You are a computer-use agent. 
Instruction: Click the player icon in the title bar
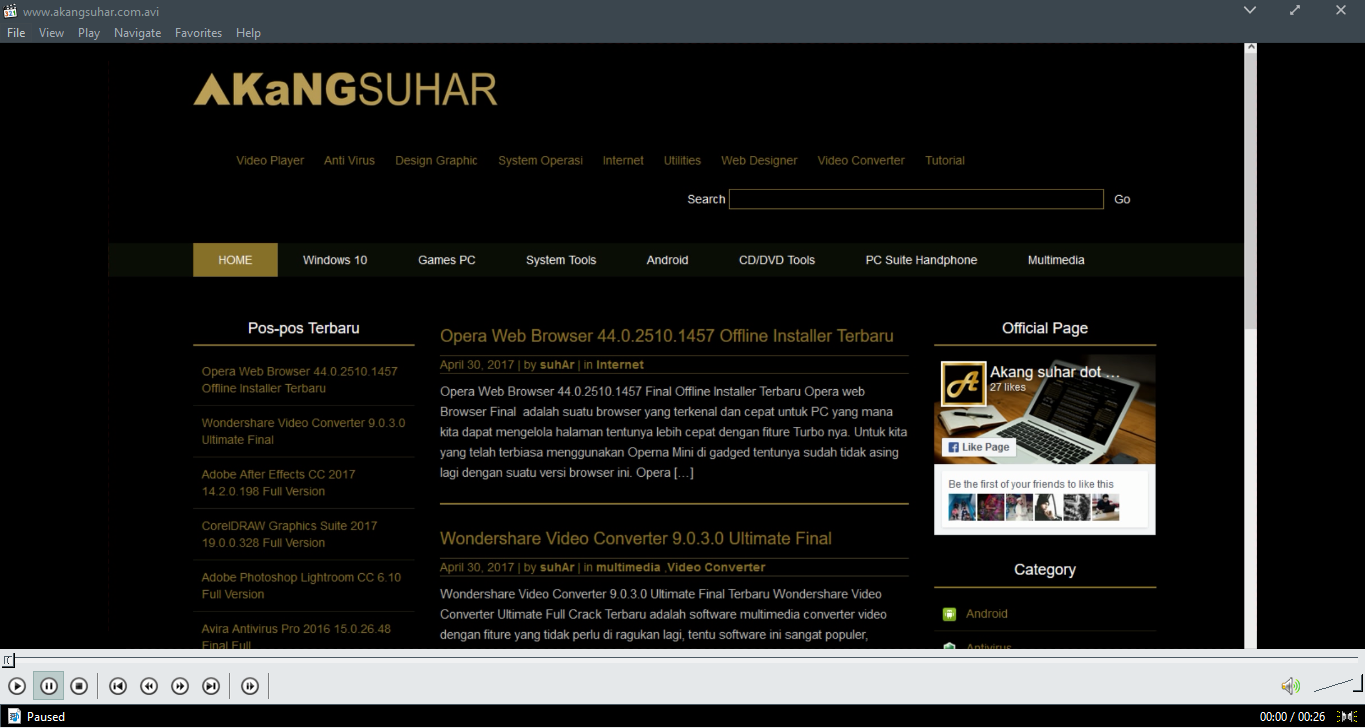[11, 11]
